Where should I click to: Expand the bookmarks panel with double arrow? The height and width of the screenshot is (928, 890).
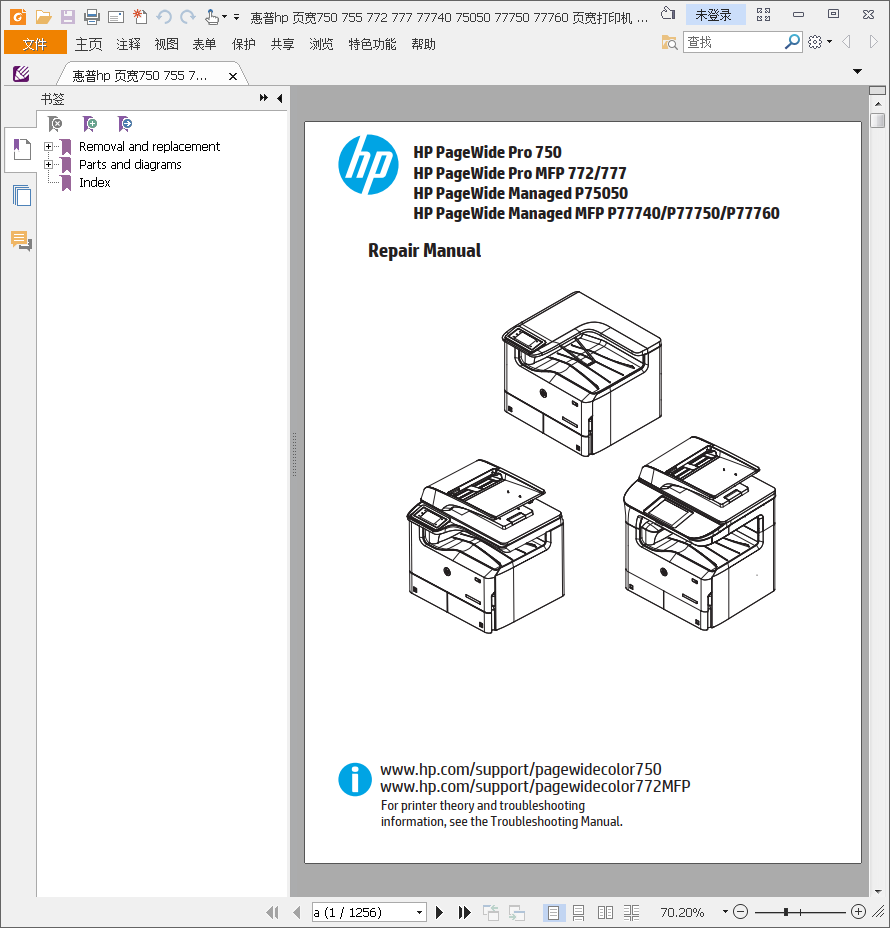click(x=263, y=98)
